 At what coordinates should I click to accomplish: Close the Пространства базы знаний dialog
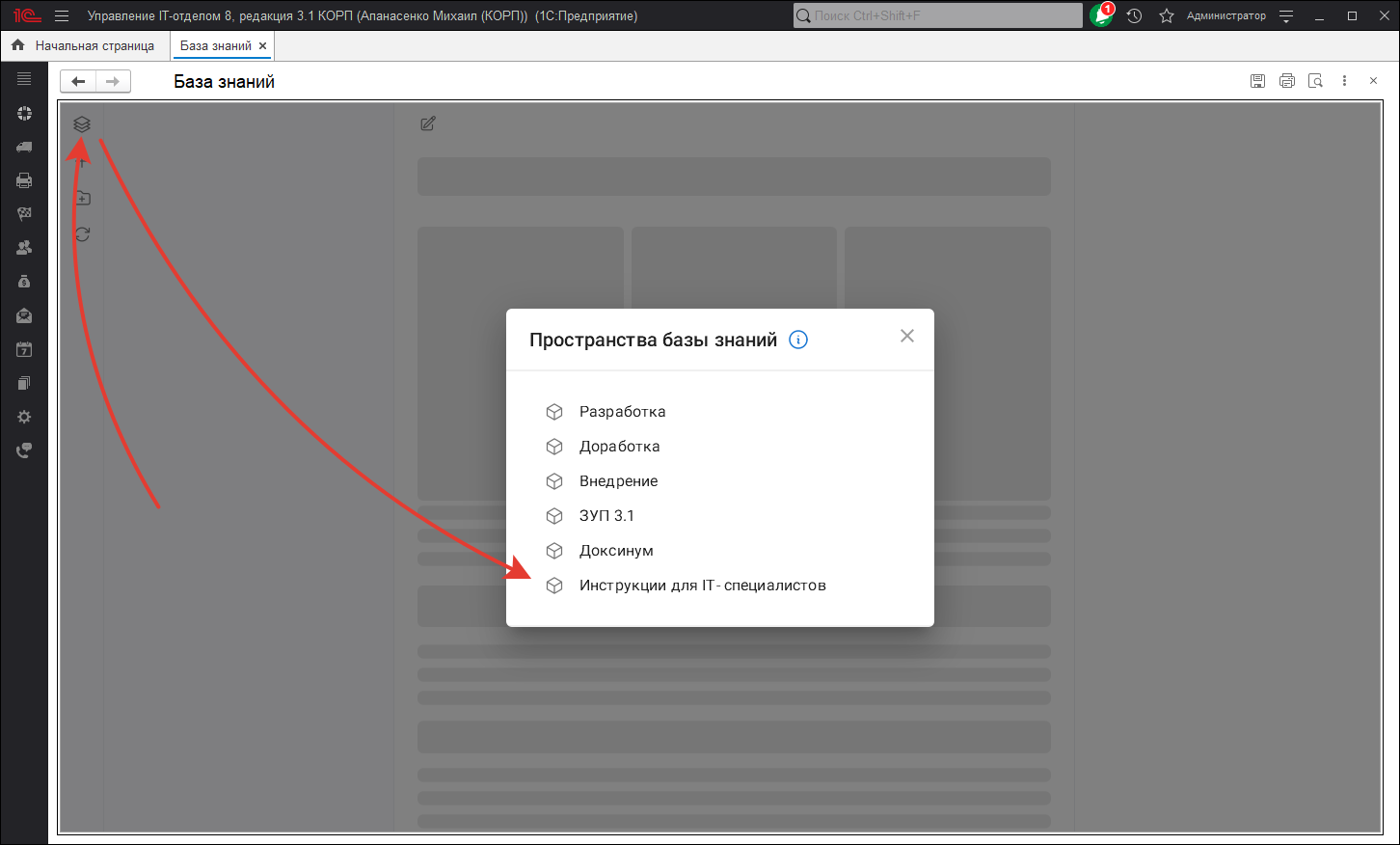[x=906, y=336]
